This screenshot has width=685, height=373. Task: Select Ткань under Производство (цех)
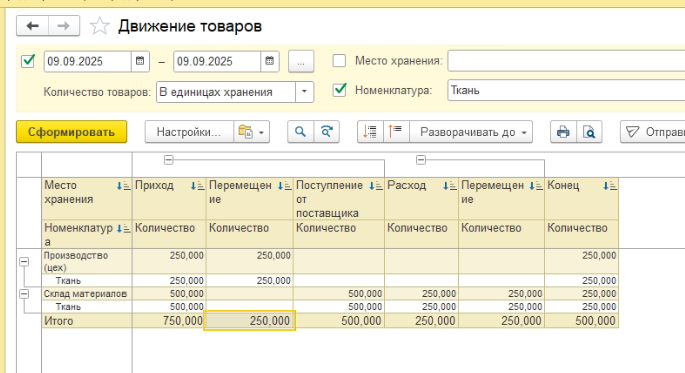pyautogui.click(x=68, y=280)
